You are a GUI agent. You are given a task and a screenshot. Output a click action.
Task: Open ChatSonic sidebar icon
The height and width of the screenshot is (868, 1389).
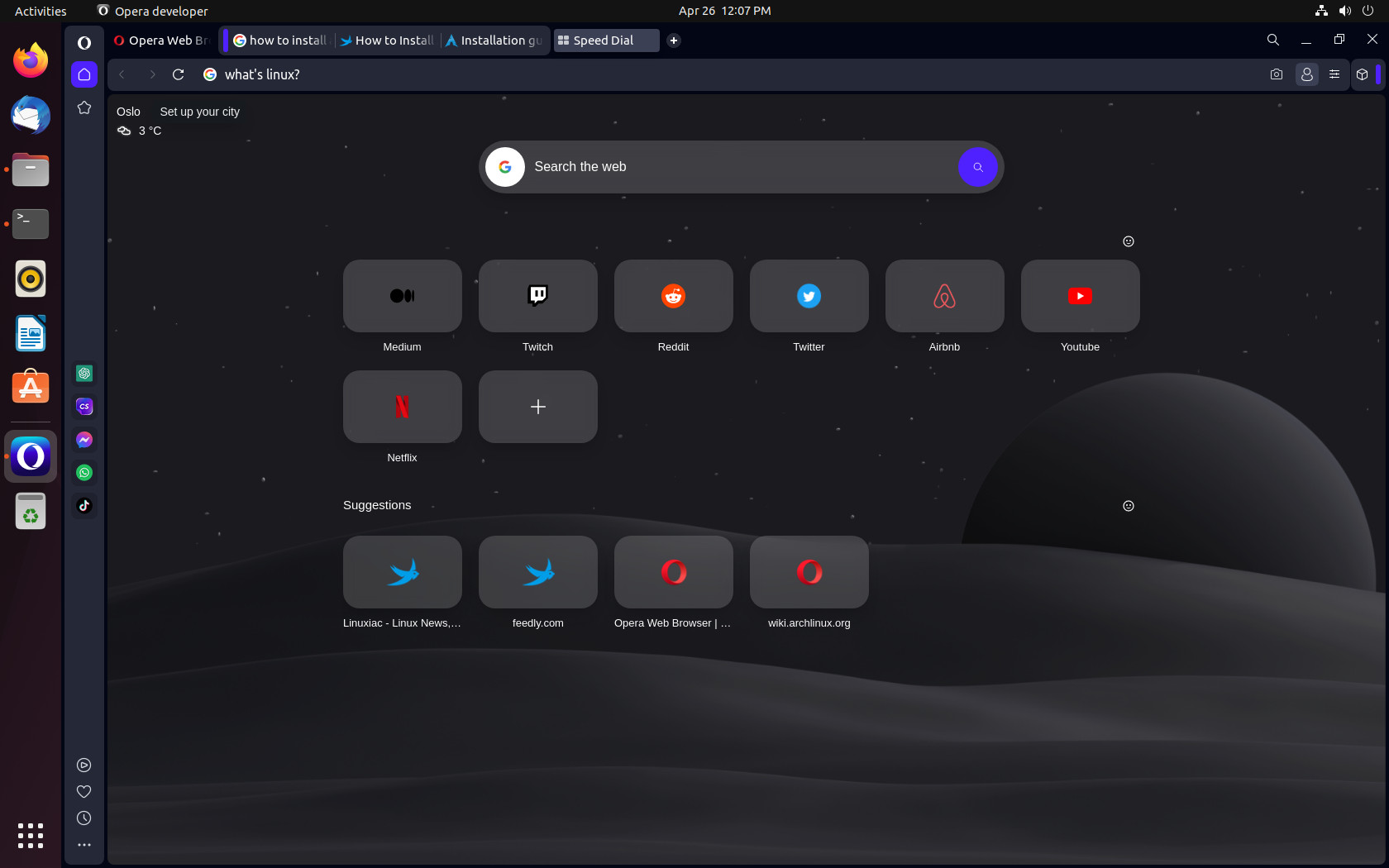pos(84,407)
